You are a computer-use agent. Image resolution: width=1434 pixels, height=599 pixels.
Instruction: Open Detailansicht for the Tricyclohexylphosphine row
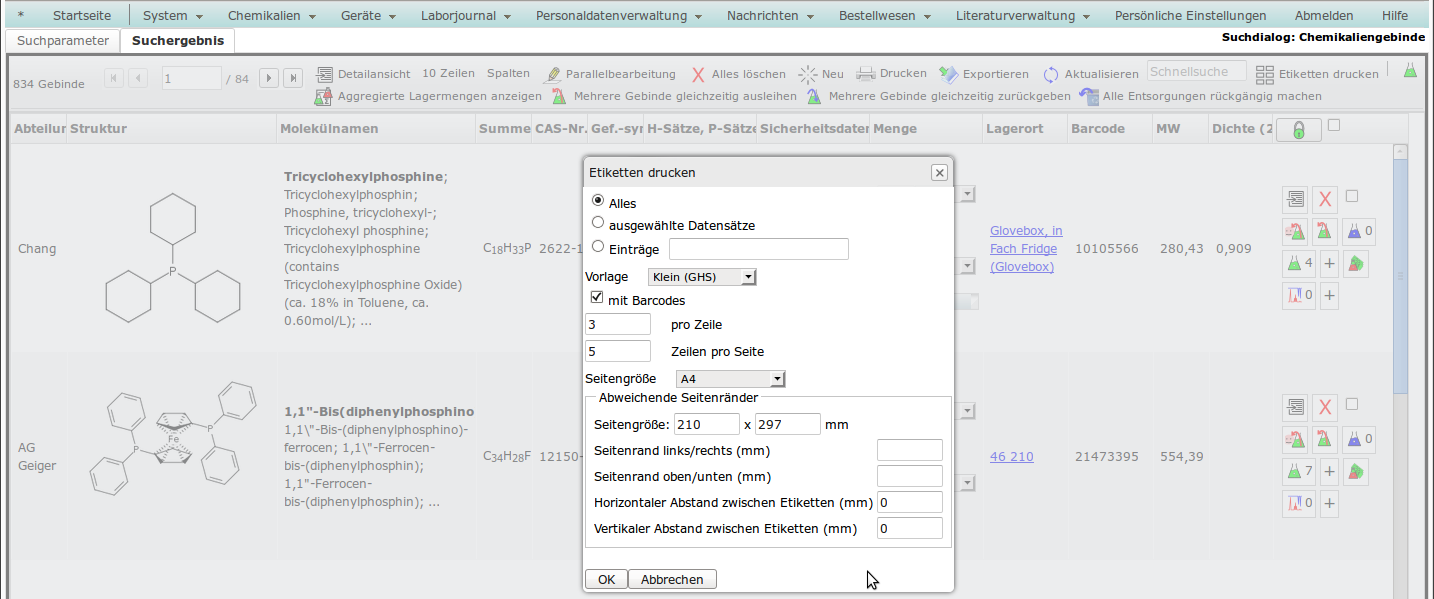point(1296,200)
